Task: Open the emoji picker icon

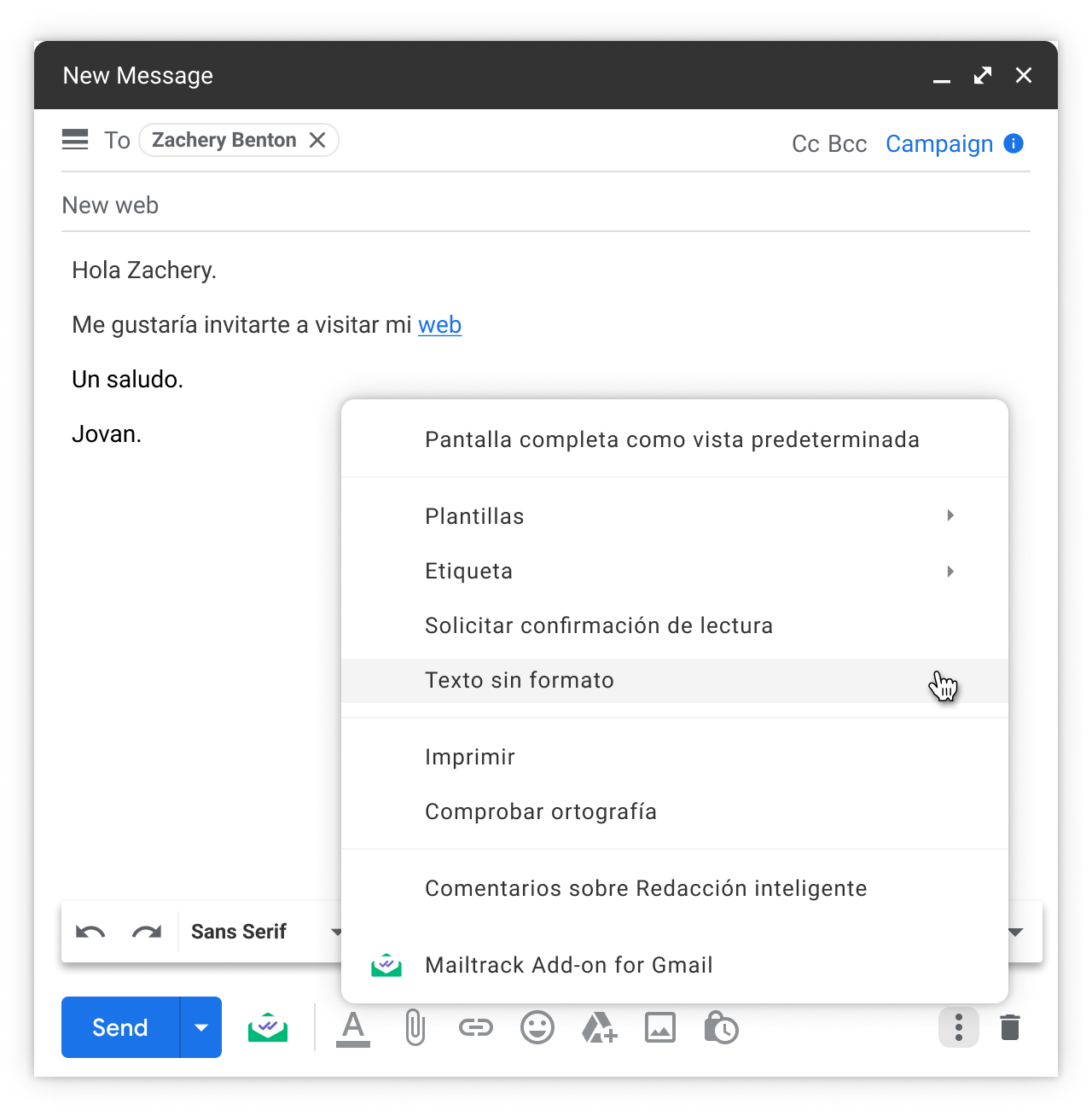Action: [x=537, y=1027]
